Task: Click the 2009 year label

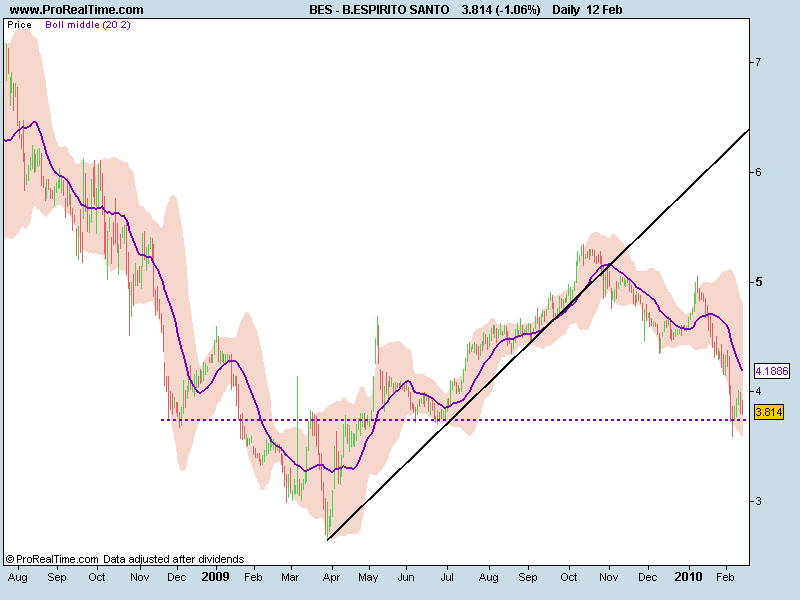Action: [215, 577]
